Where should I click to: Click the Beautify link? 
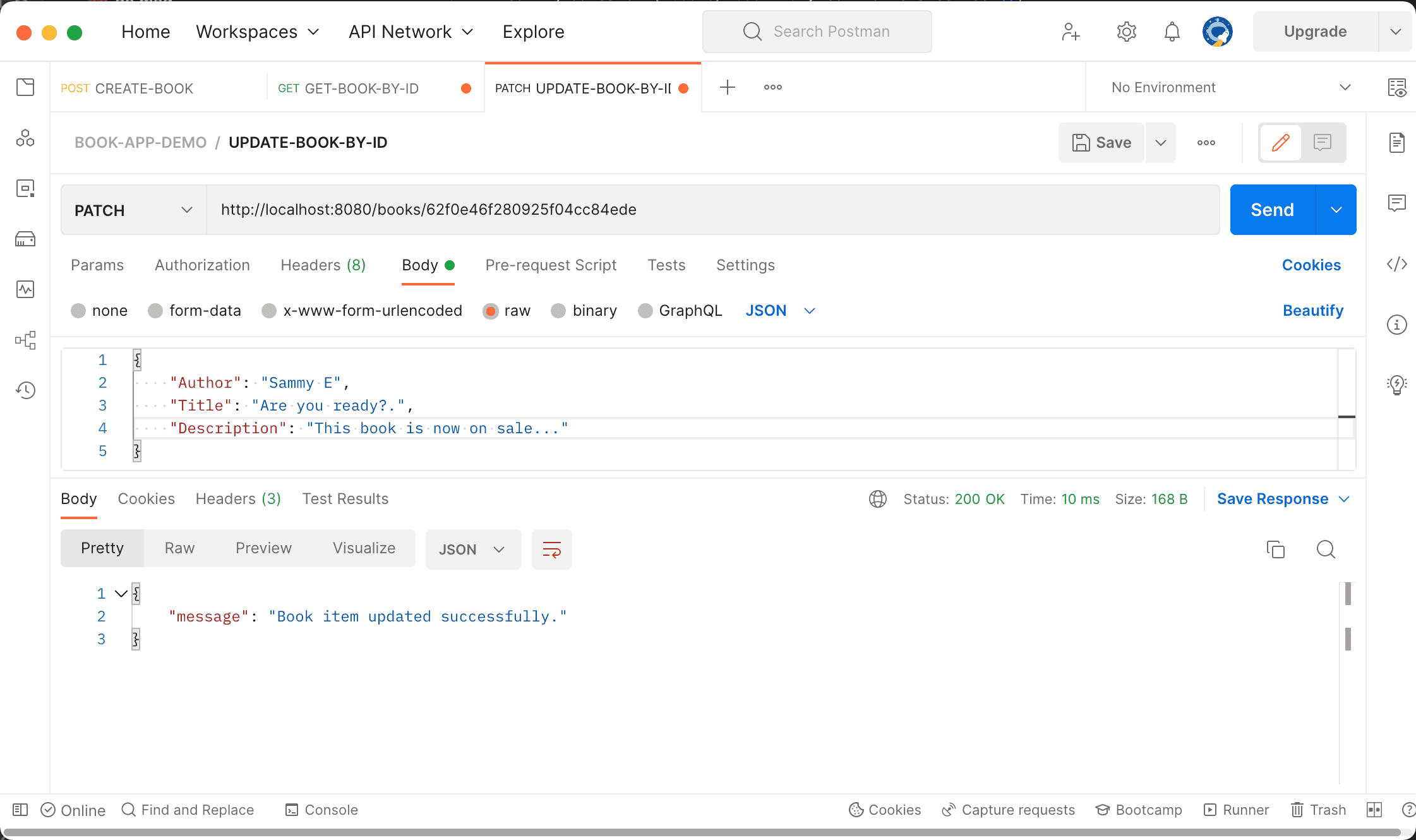point(1312,311)
